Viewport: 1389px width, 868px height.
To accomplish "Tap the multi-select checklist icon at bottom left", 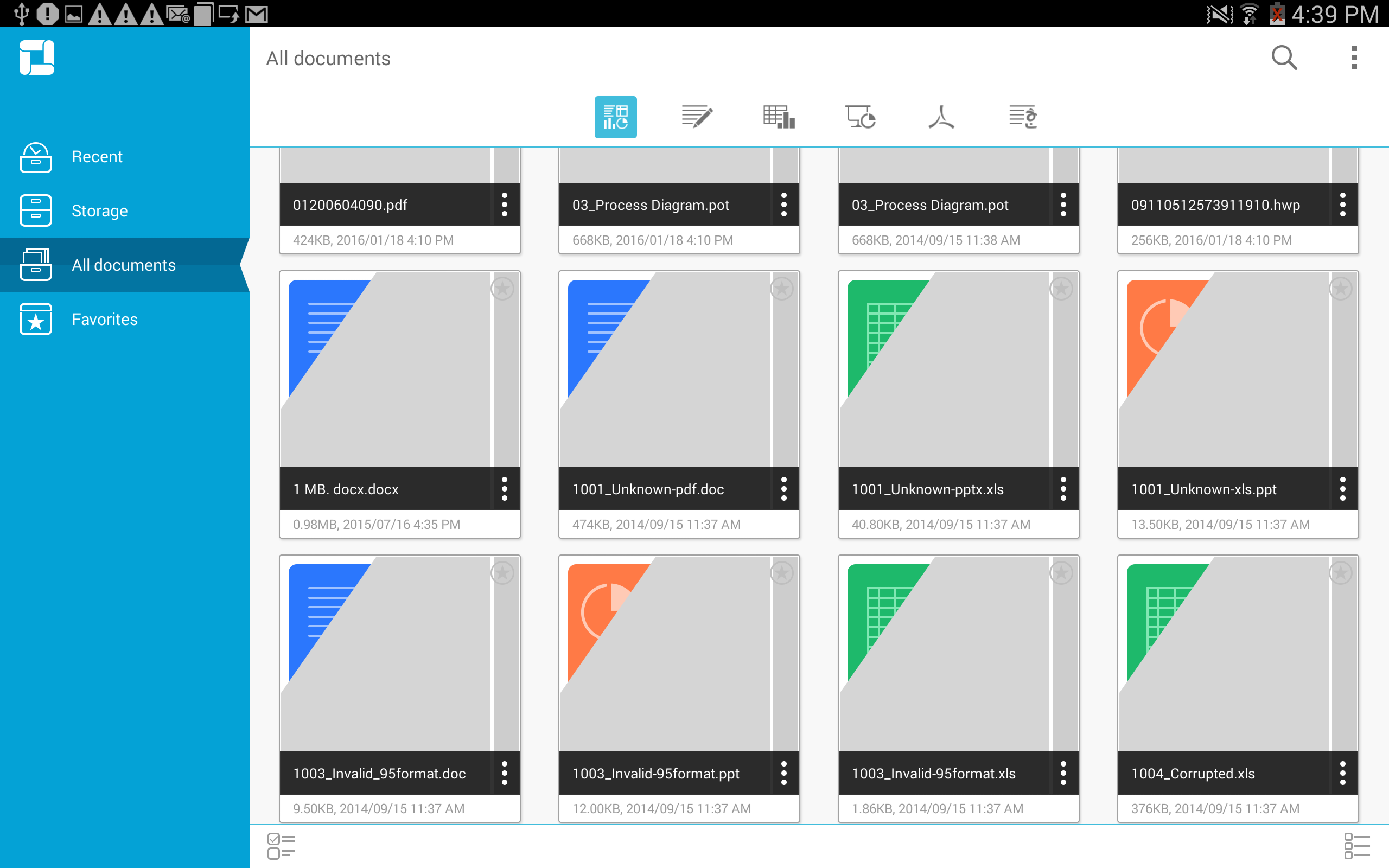I will tap(281, 846).
